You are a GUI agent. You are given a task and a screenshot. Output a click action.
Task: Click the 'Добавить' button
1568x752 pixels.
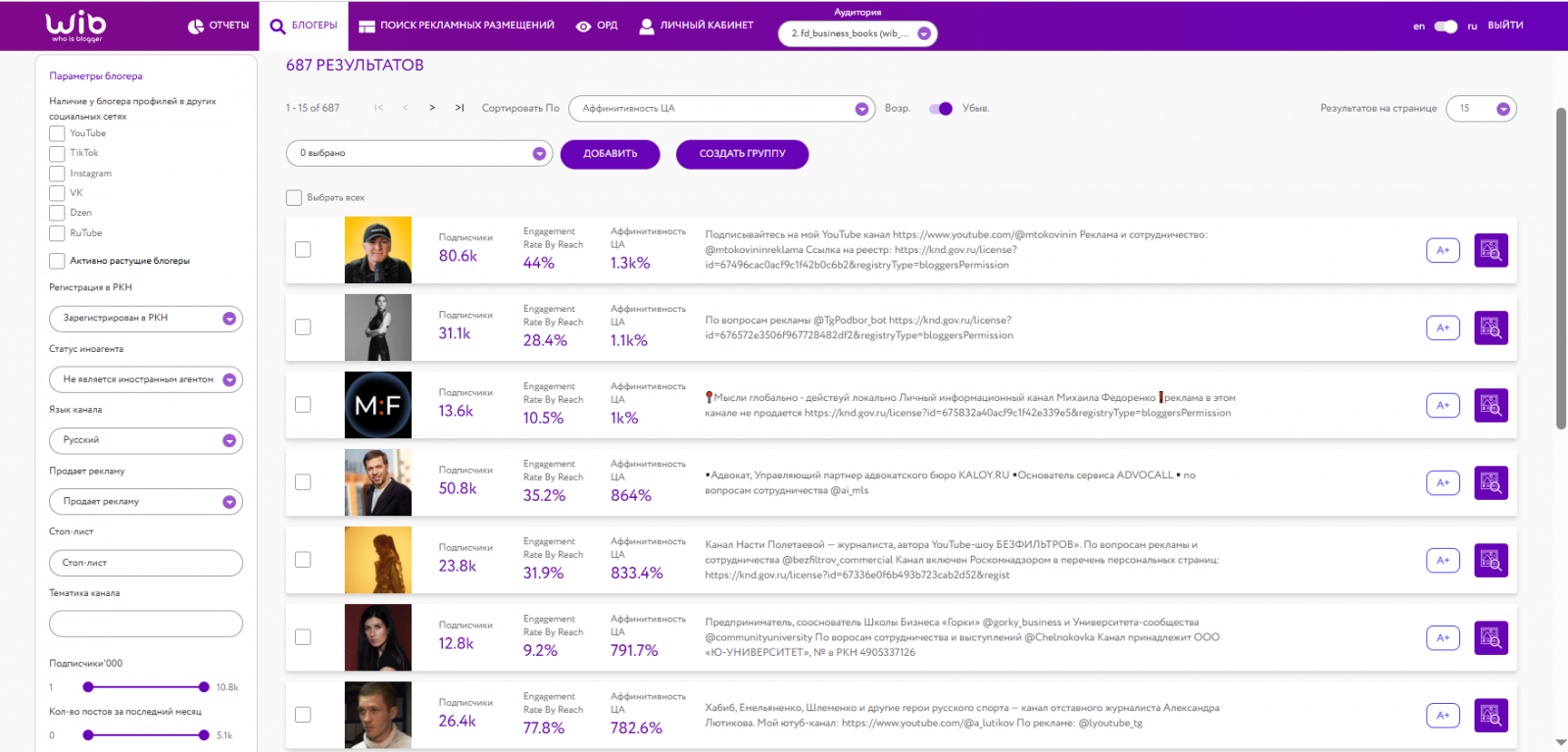click(x=610, y=154)
